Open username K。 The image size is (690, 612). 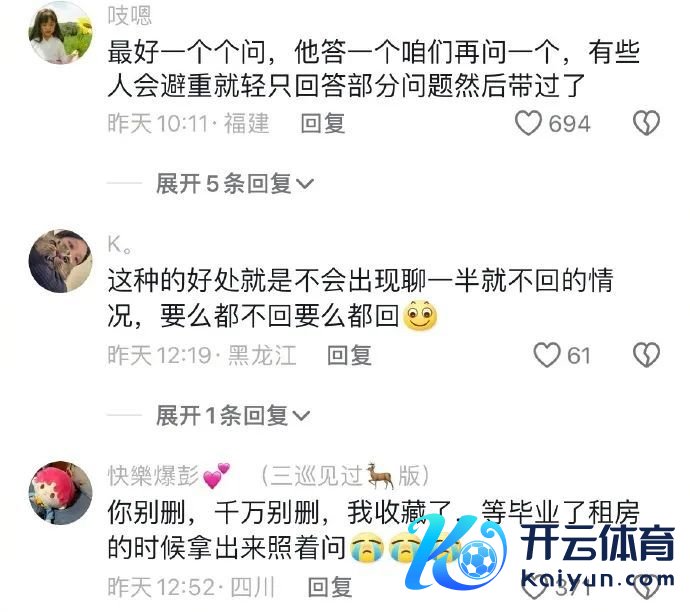(x=120, y=244)
